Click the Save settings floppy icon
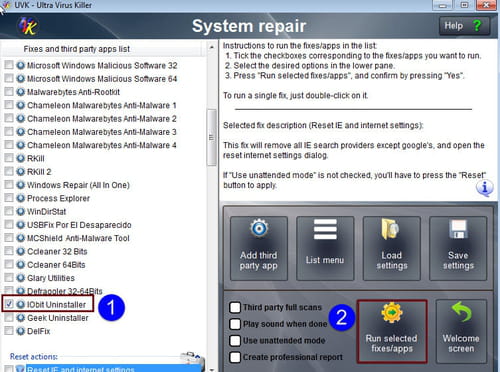Viewport: 500px width, 372px height. pyautogui.click(x=458, y=229)
